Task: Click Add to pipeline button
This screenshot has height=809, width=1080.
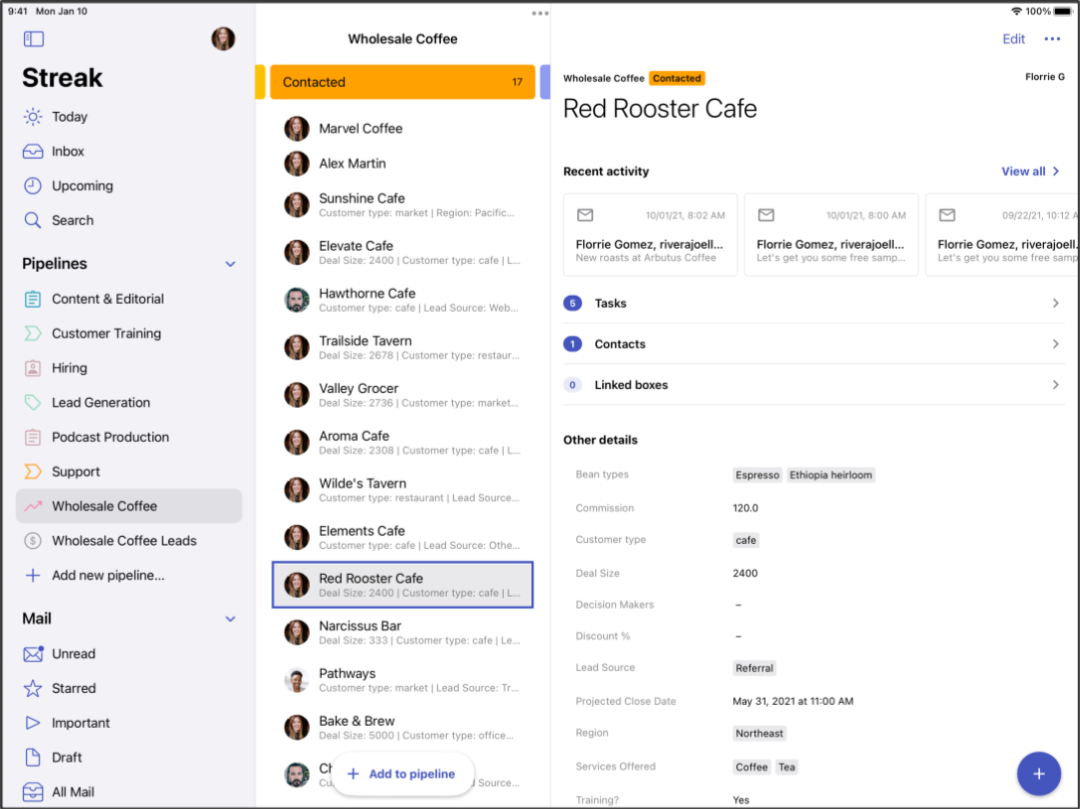Action: click(402, 774)
